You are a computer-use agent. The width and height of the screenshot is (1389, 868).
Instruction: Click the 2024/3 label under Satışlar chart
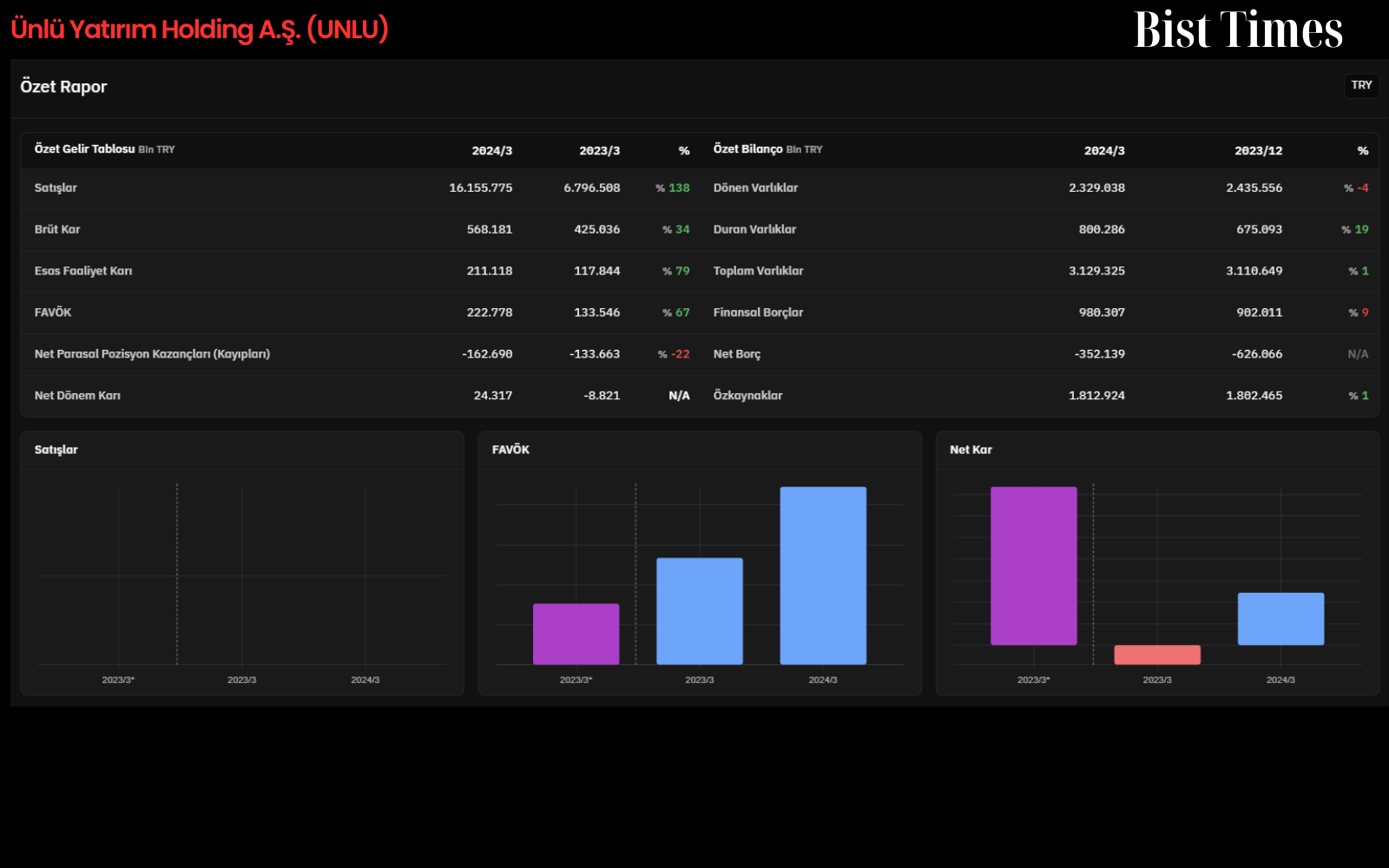tap(365, 680)
